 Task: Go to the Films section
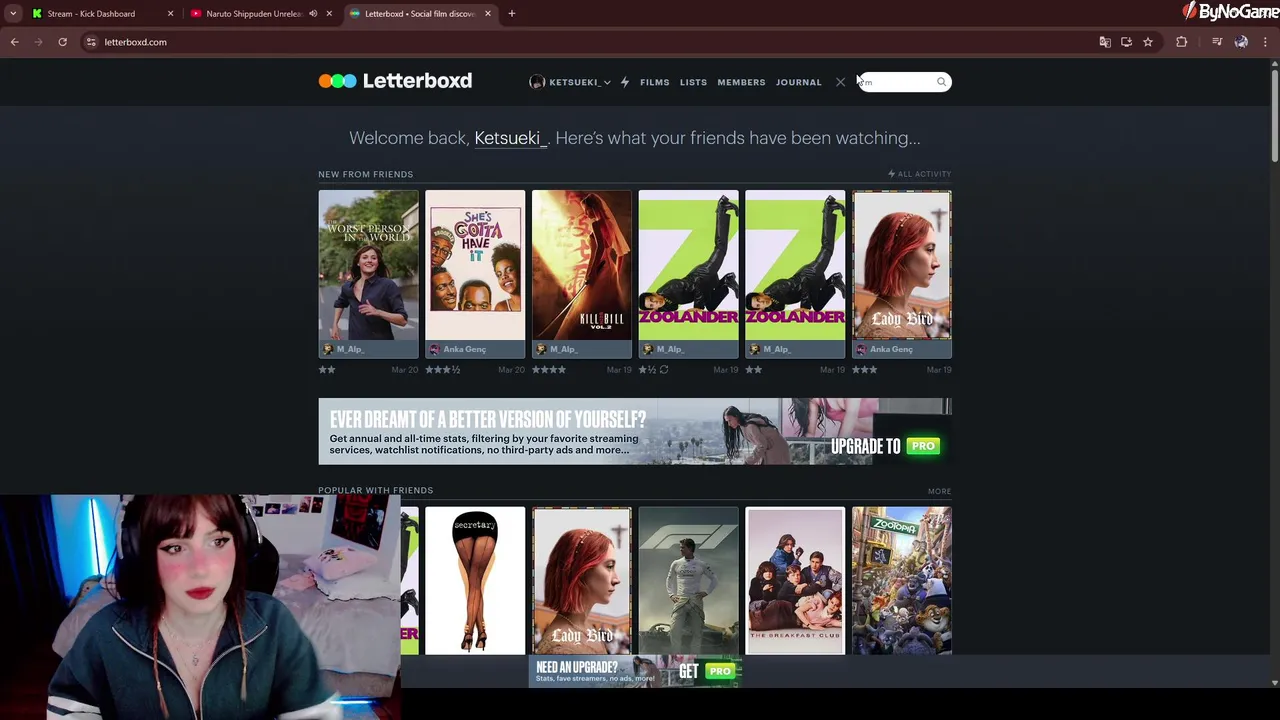pyautogui.click(x=655, y=82)
